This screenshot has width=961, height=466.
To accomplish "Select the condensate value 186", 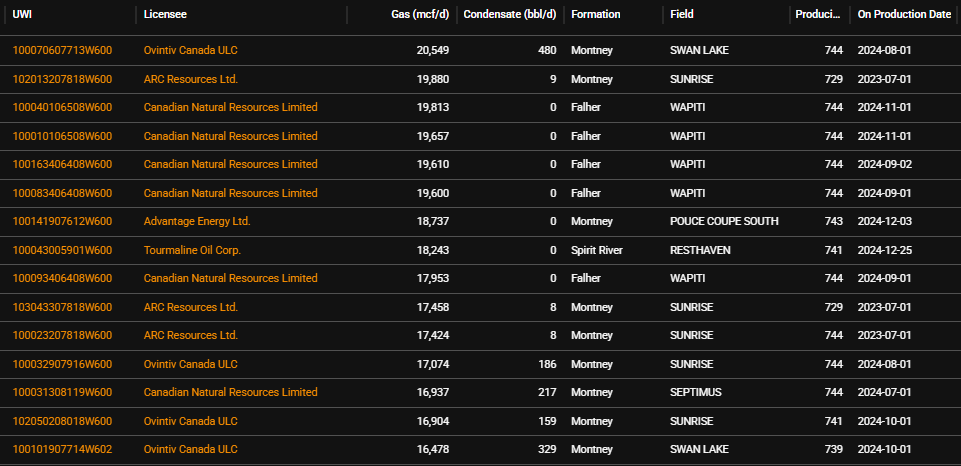I will coord(547,364).
